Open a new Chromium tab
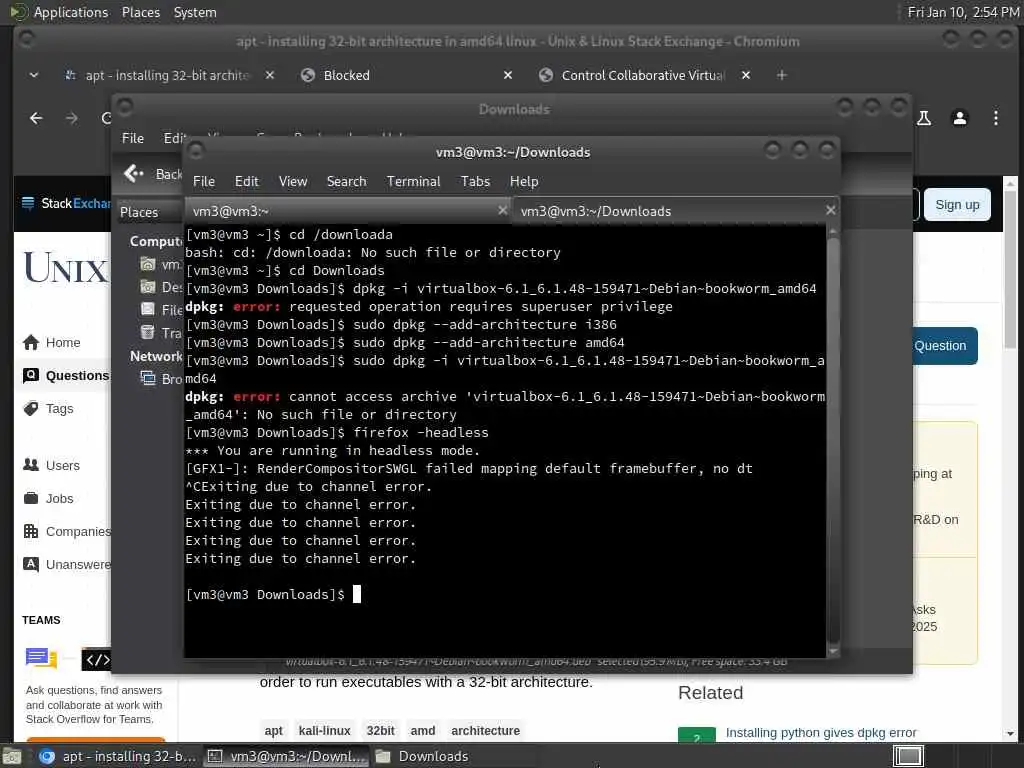Screen dimensions: 1024x768 tap(782, 75)
